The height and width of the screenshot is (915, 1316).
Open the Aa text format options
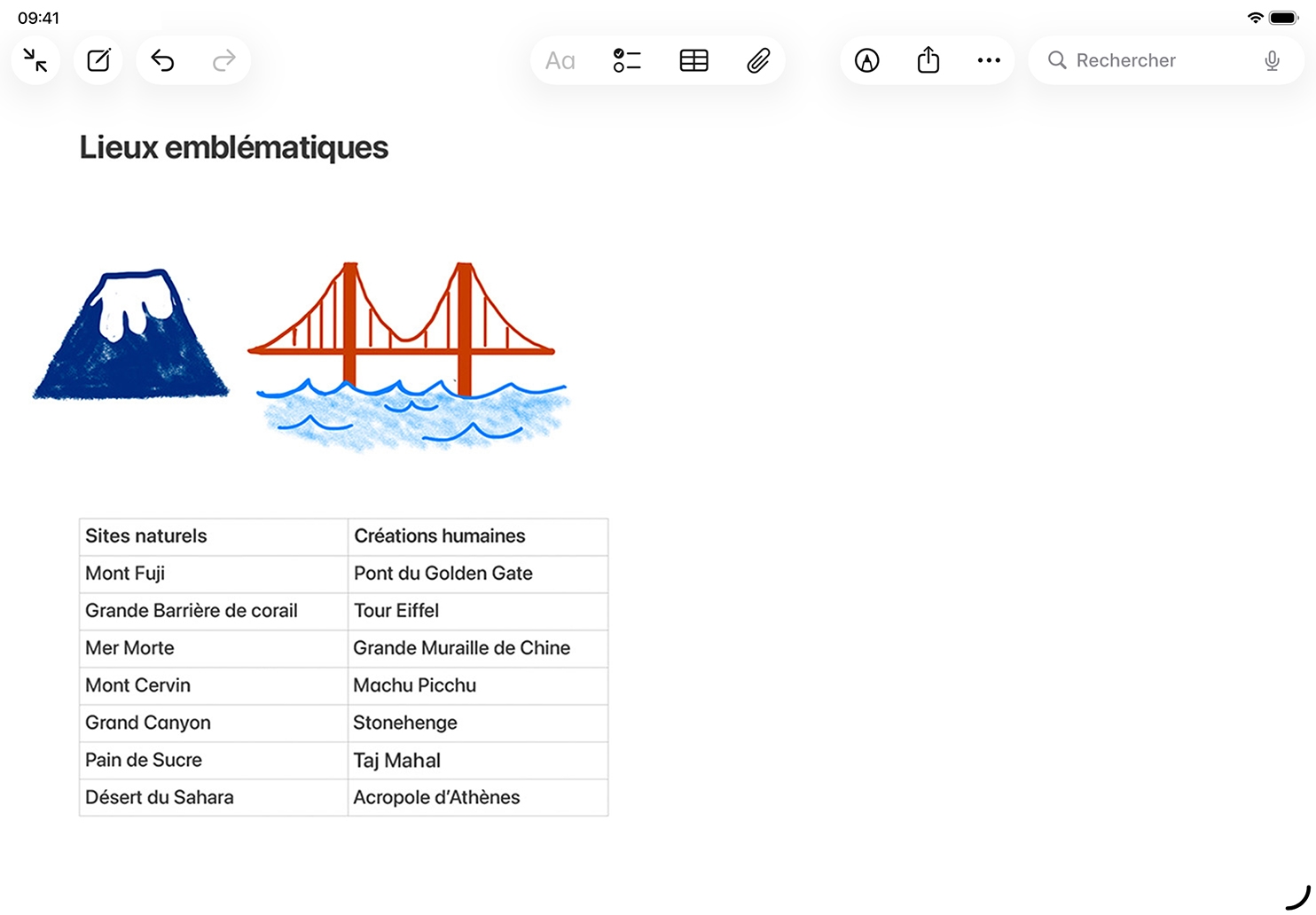(560, 60)
